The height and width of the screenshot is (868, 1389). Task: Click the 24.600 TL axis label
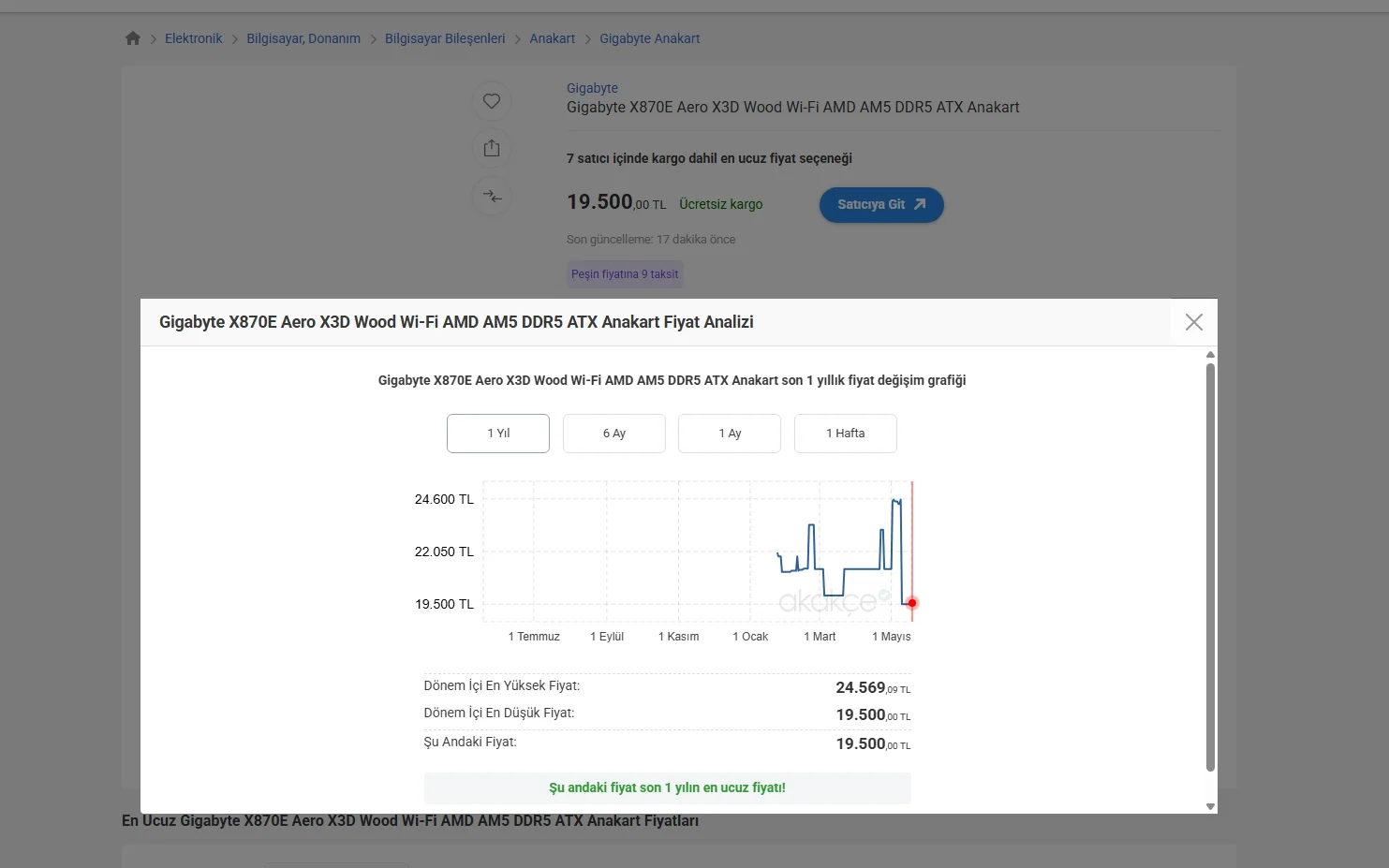(x=444, y=499)
